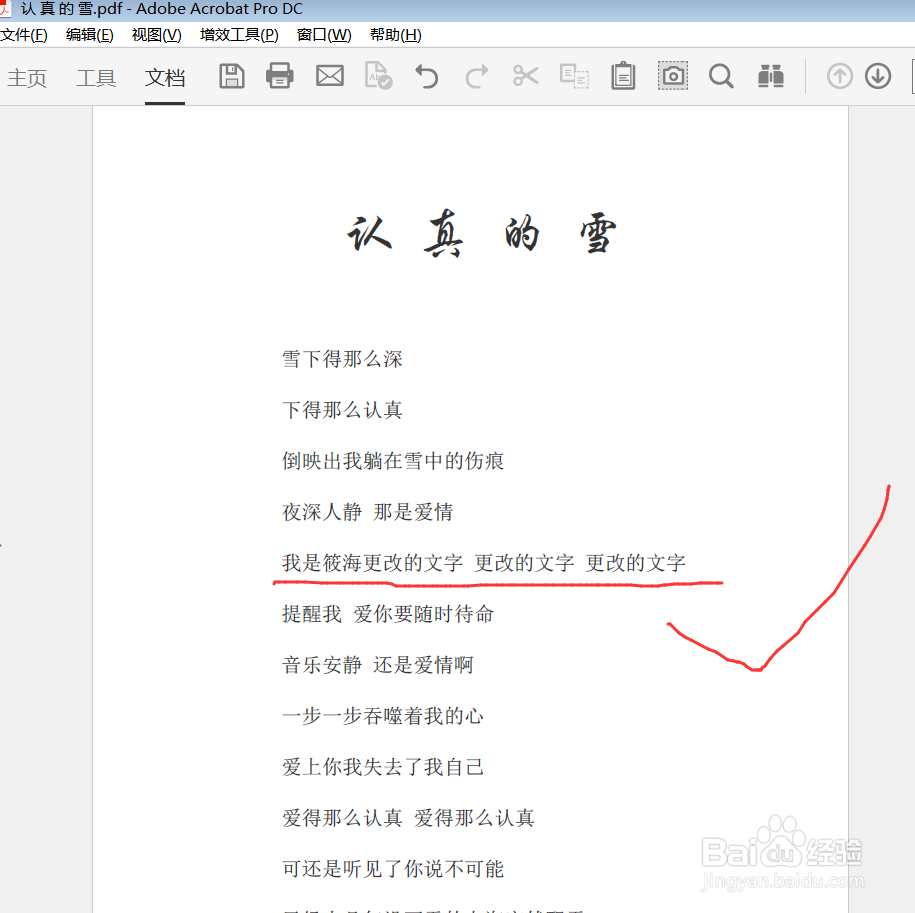This screenshot has width=915, height=913.
Task: Open the 编辑(E) menu
Action: point(89,35)
